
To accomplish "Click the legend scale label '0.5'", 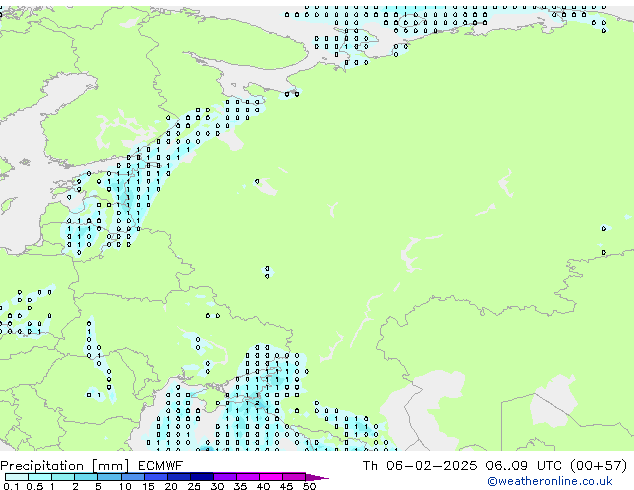I will pyautogui.click(x=35, y=486).
